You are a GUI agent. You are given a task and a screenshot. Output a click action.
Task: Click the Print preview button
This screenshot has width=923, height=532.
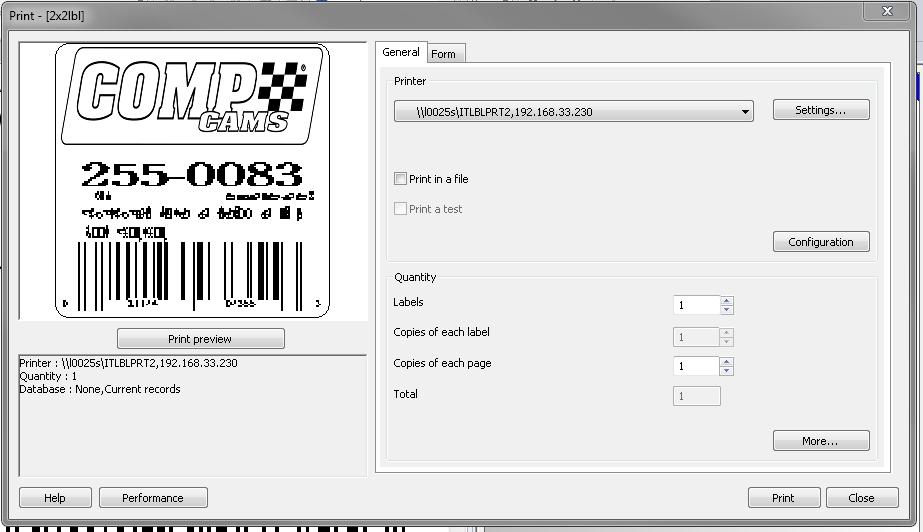[x=200, y=338]
